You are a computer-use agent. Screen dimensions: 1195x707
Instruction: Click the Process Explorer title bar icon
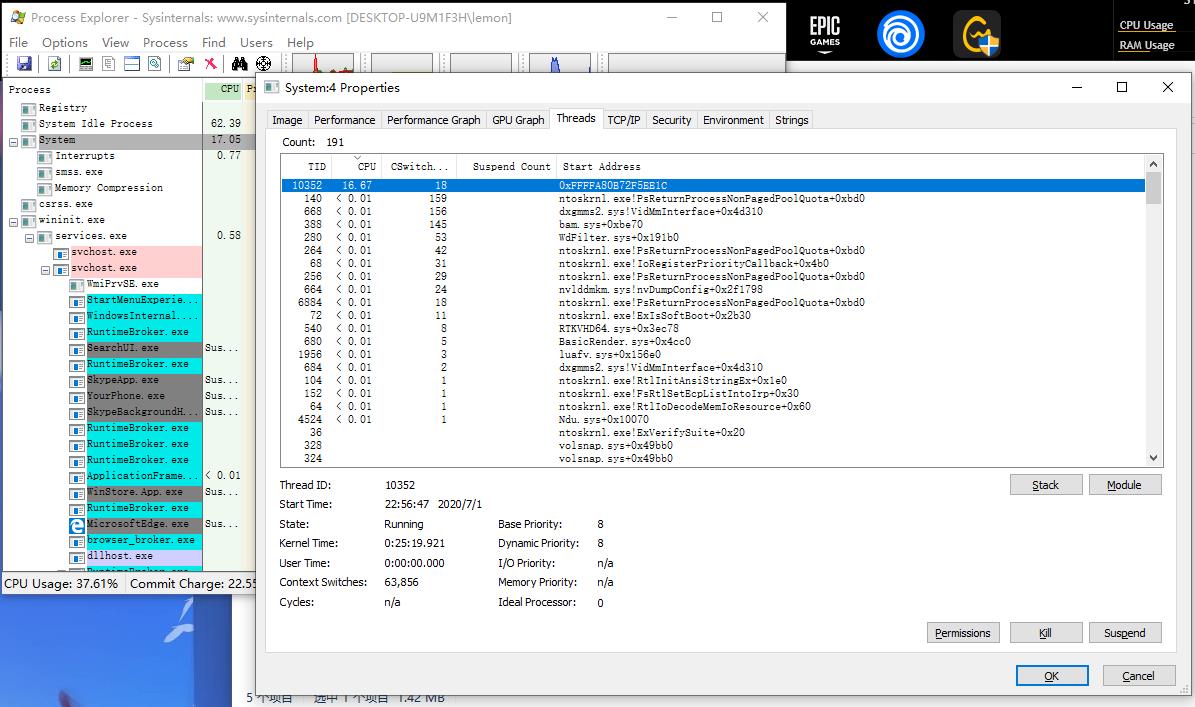click(18, 17)
